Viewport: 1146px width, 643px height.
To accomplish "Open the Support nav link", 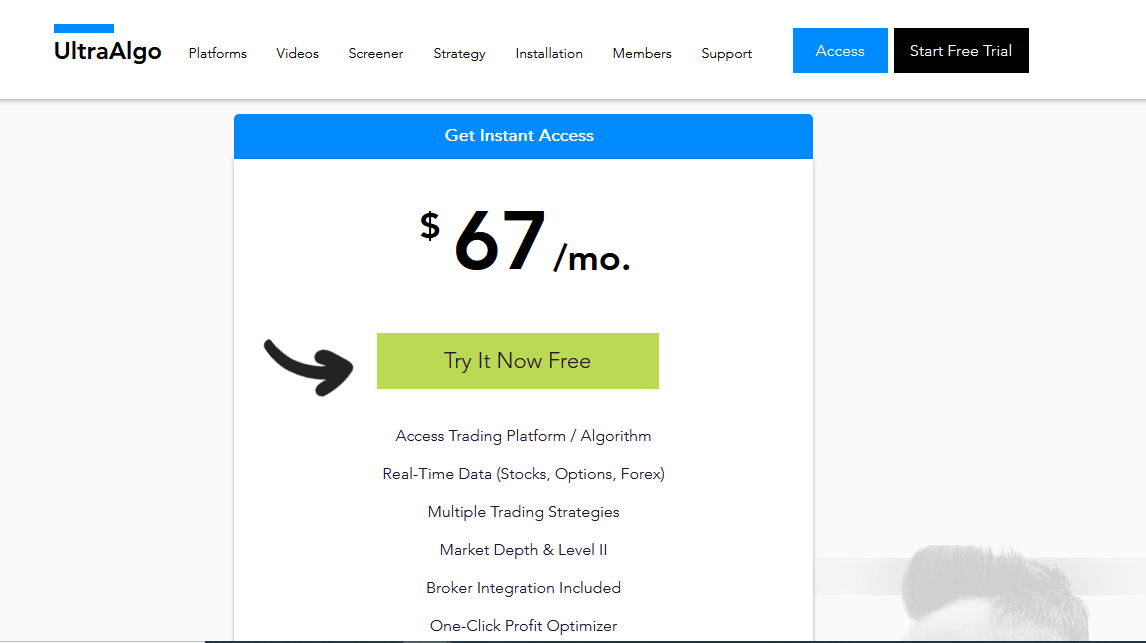I will click(x=726, y=54).
